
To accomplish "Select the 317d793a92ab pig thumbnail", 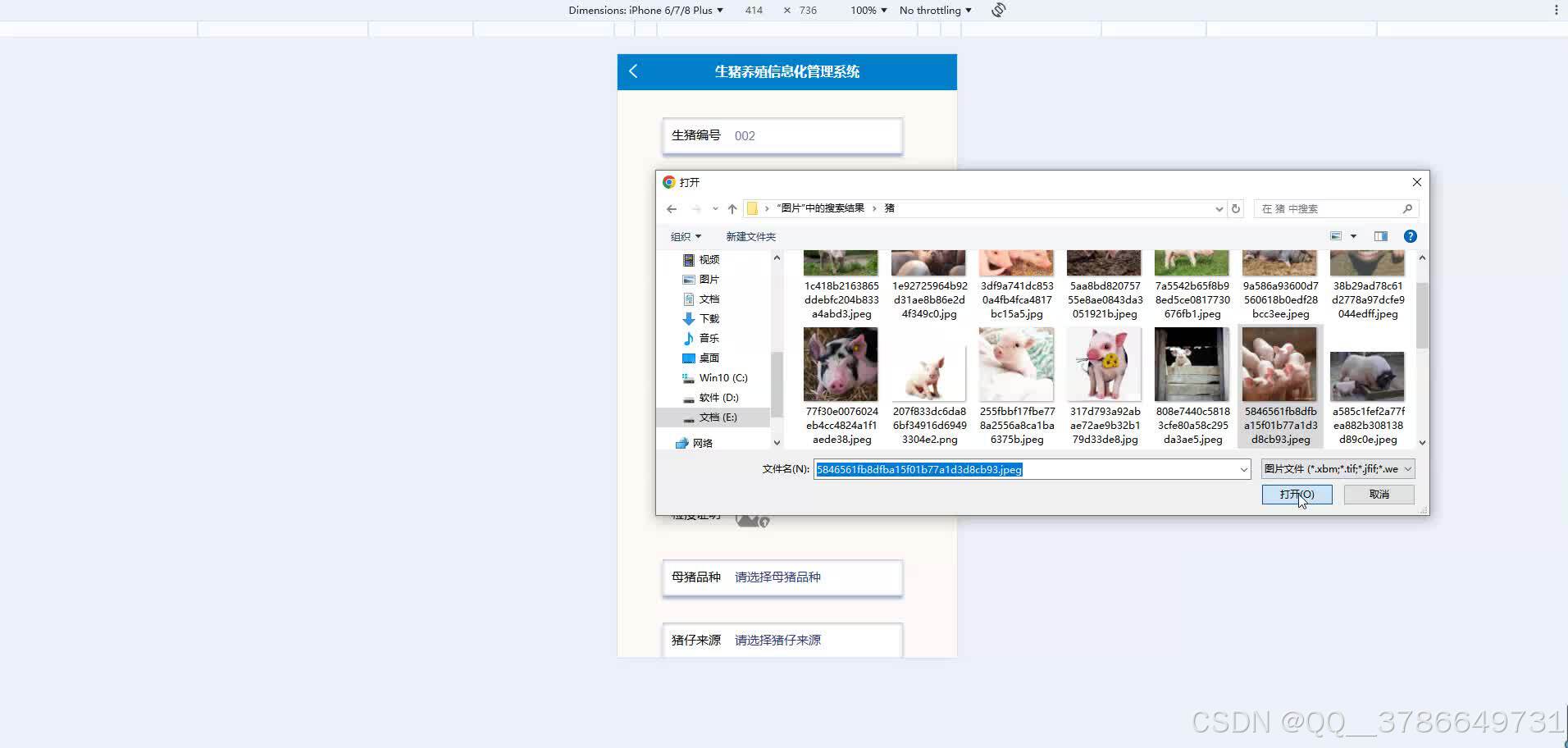I will pos(1103,364).
